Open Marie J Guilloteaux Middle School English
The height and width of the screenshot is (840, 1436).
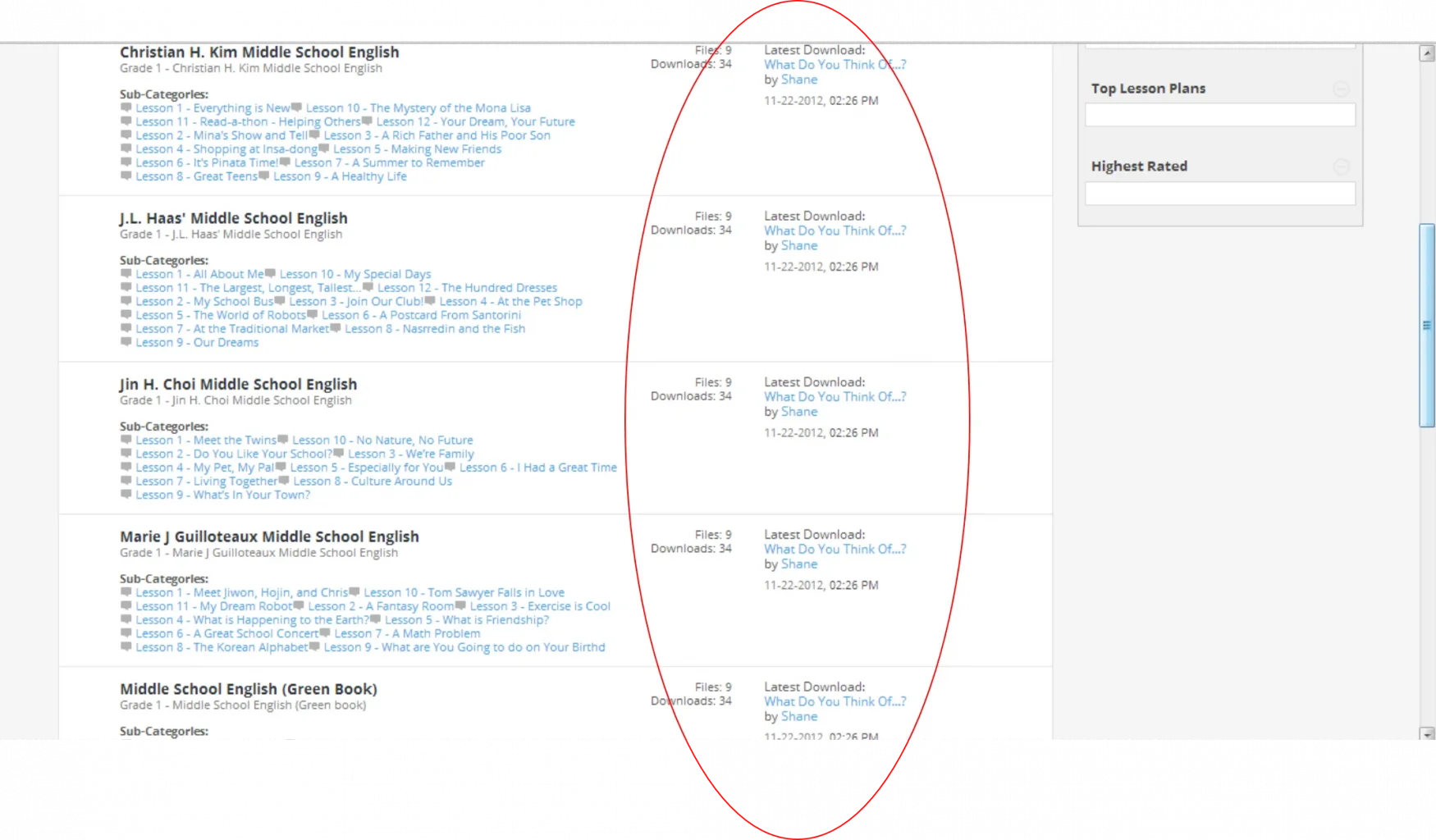pyautogui.click(x=269, y=536)
